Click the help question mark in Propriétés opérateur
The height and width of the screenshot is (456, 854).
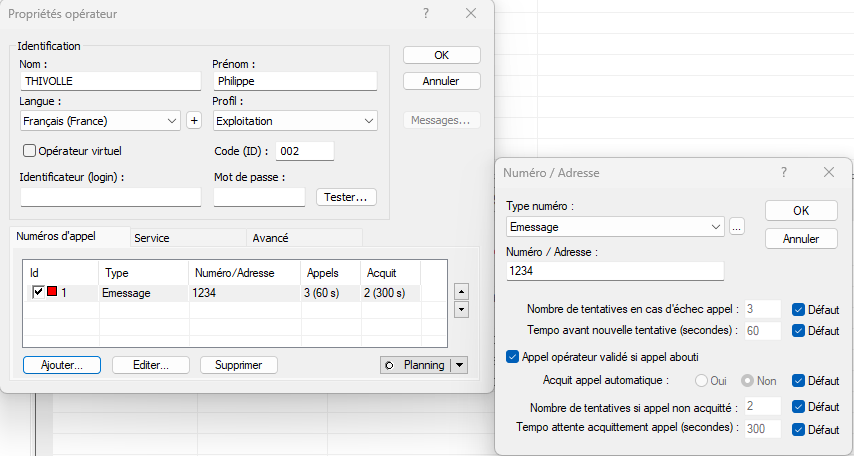pyautogui.click(x=426, y=13)
